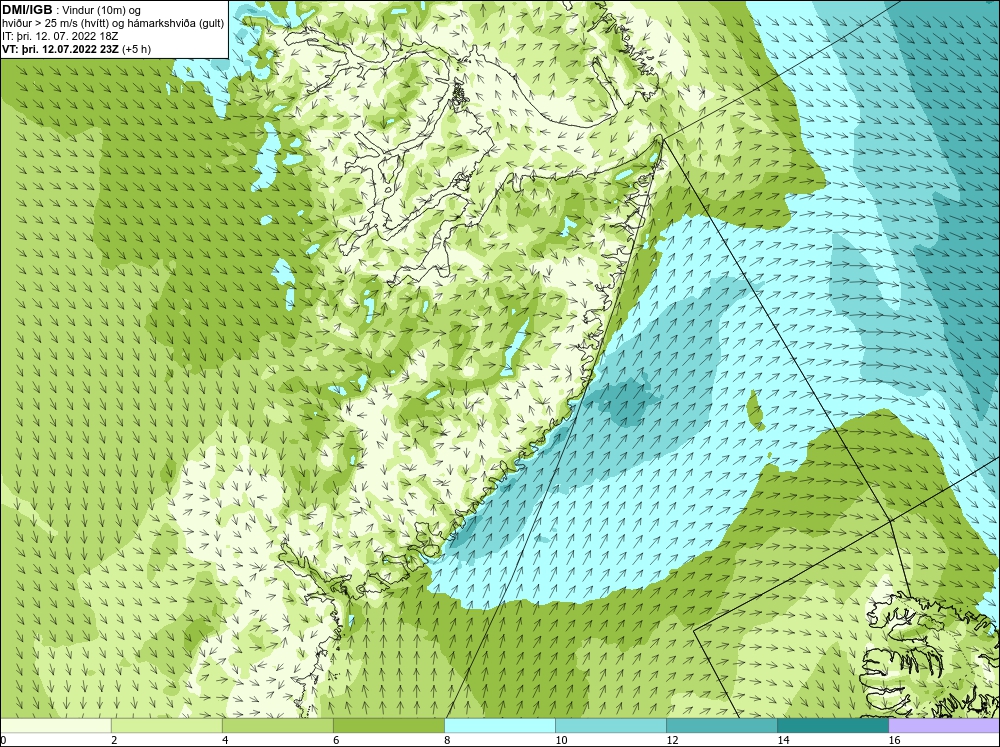Select the pale cream 0–2 m/s scale swatch
The height and width of the screenshot is (747, 1000).
click(55, 725)
